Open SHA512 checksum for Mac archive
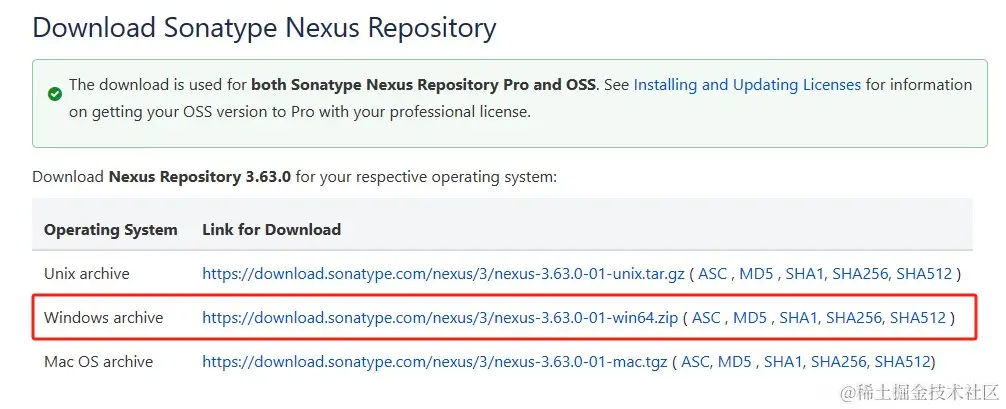The image size is (1006, 409). (902, 361)
